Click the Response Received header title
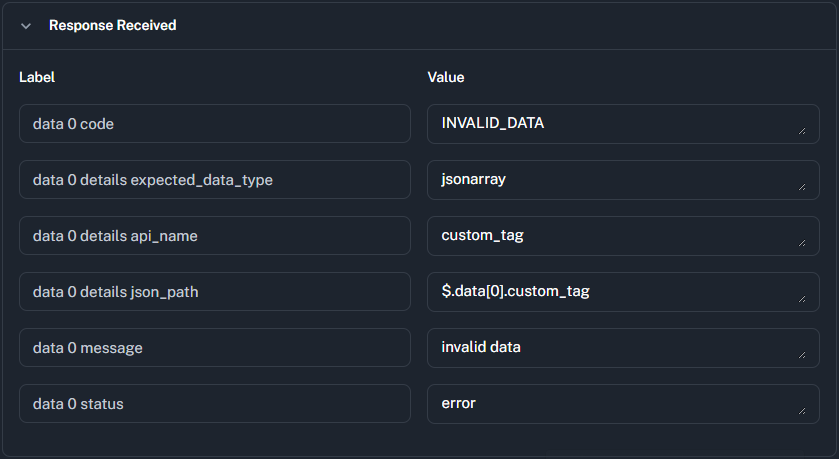 point(112,25)
